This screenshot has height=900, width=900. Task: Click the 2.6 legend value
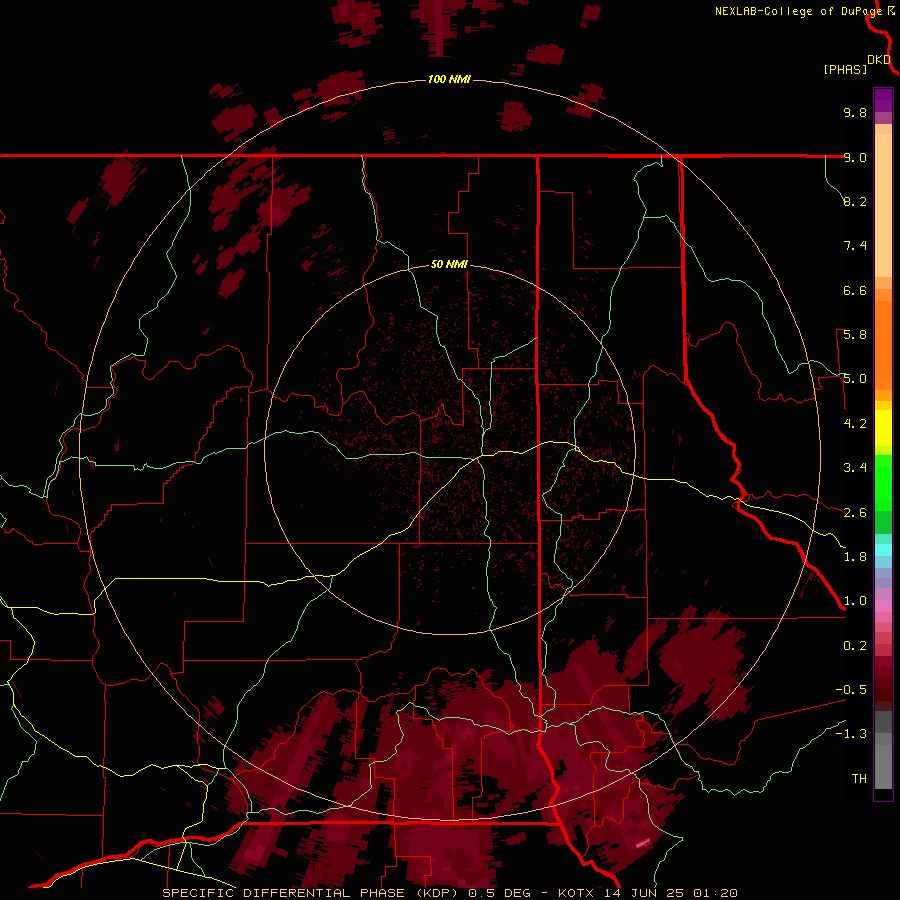point(855,513)
